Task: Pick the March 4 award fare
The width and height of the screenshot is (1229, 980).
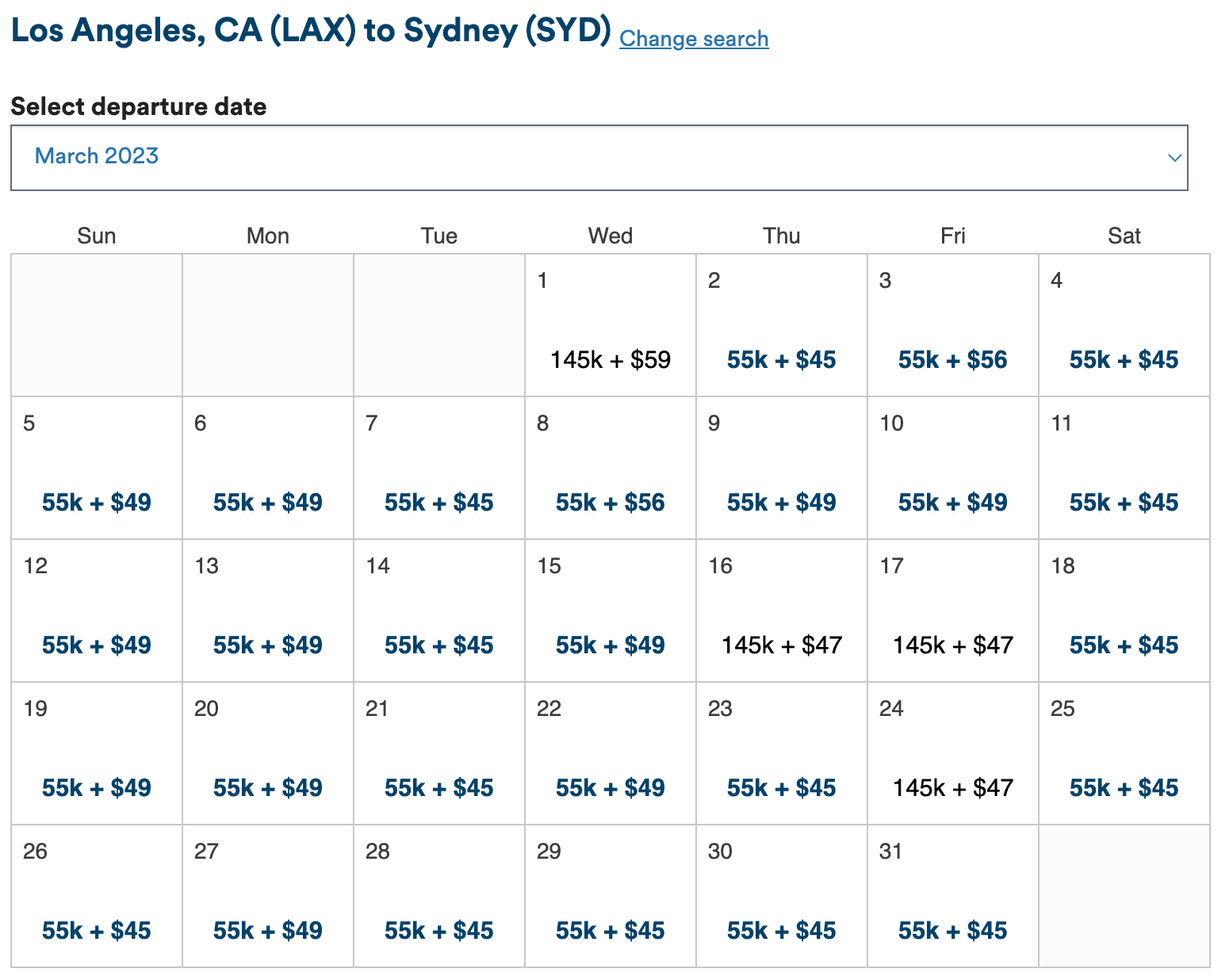Action: point(1124,359)
